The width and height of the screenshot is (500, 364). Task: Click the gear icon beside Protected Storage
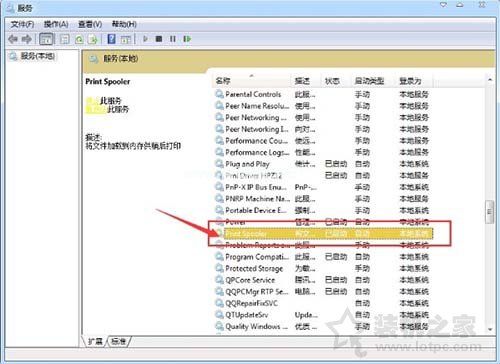(219, 268)
